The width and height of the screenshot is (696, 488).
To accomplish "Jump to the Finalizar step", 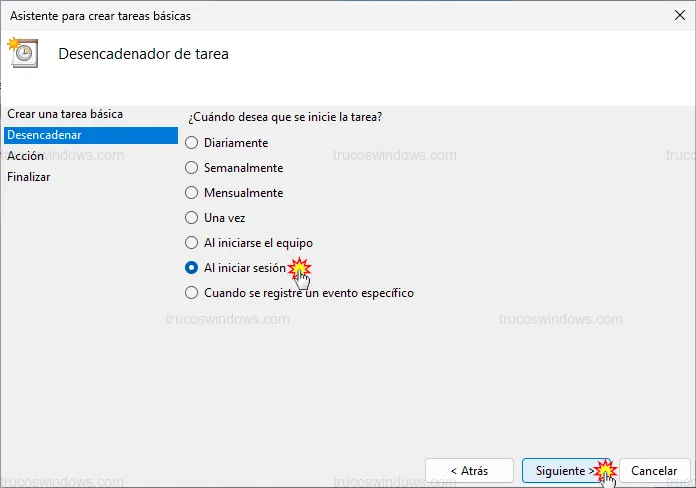I will click(x=29, y=177).
